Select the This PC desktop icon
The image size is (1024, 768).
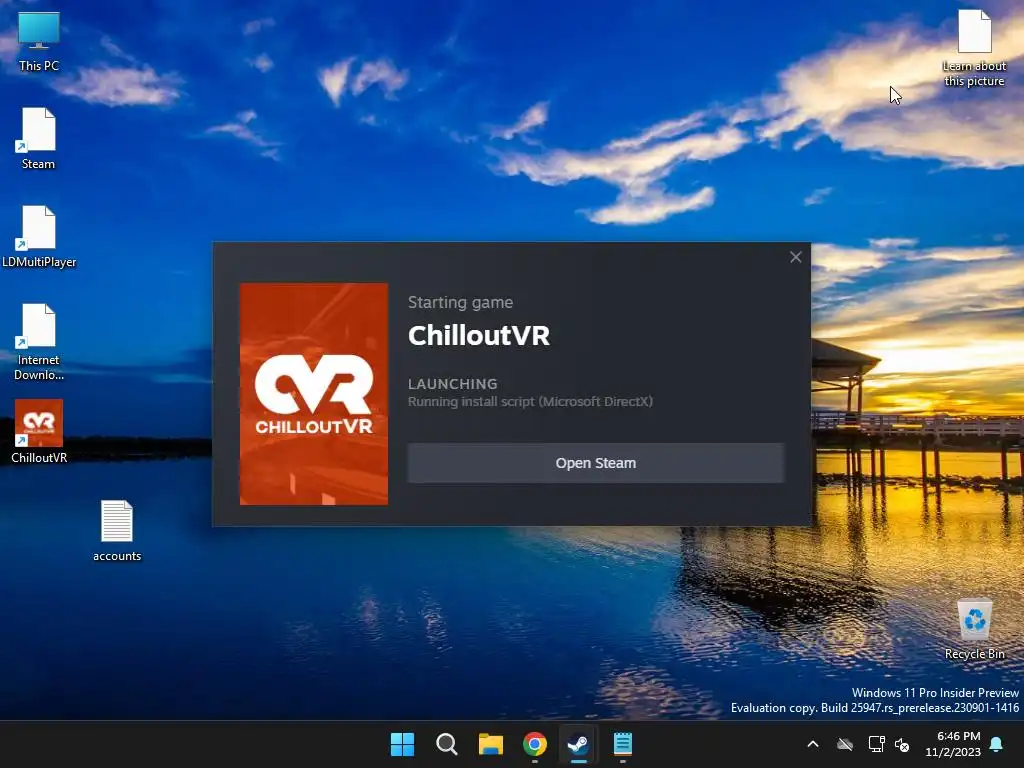[39, 41]
